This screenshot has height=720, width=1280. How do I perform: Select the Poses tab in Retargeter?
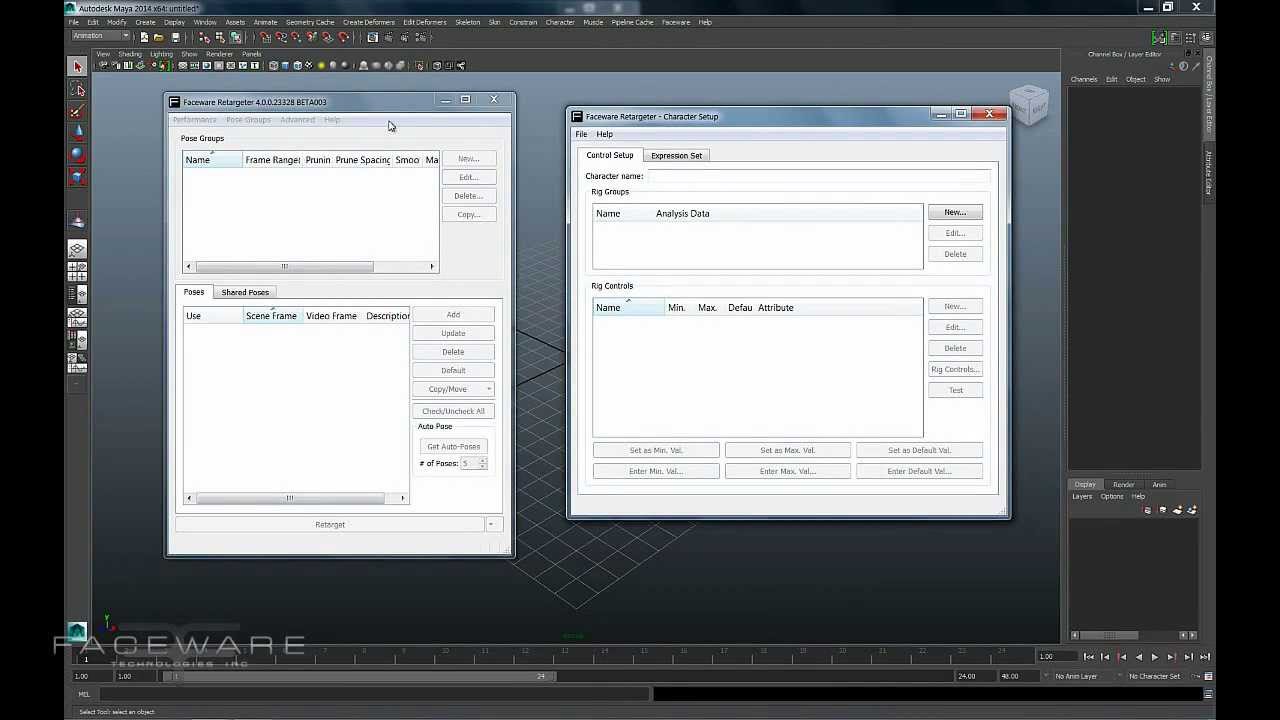[194, 292]
